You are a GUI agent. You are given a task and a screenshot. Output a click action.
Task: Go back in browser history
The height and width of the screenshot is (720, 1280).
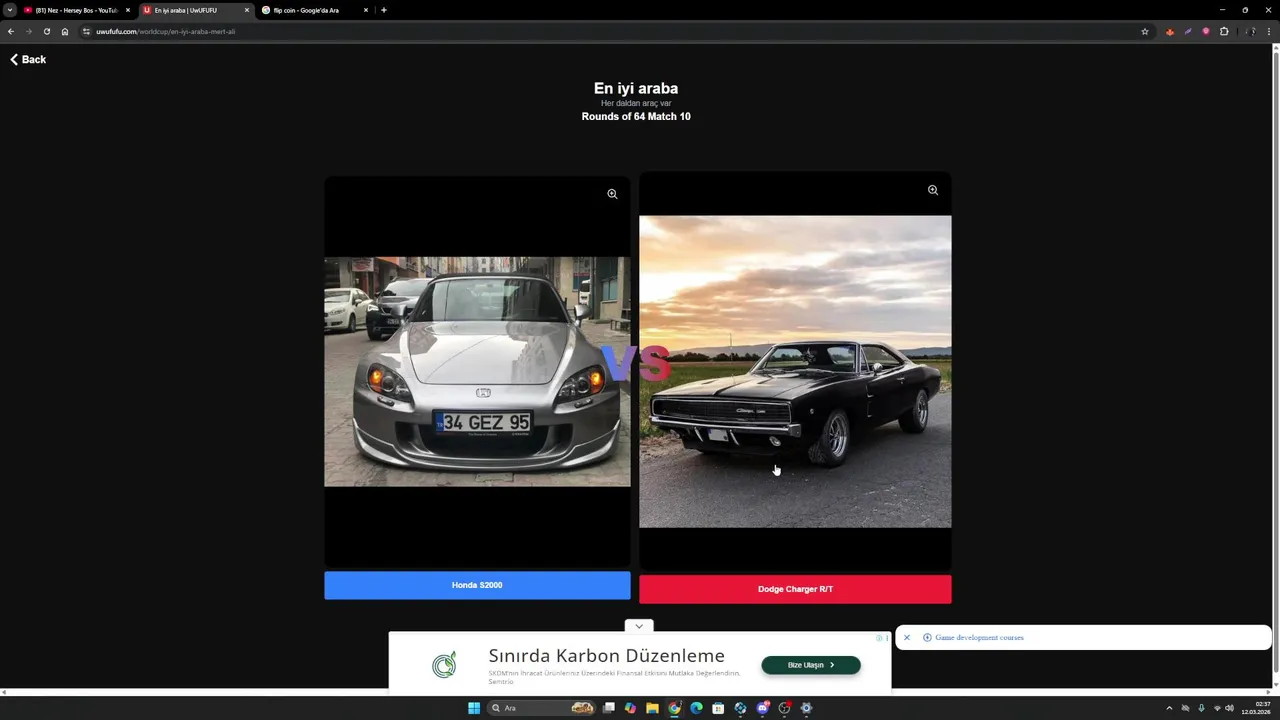pos(11,31)
